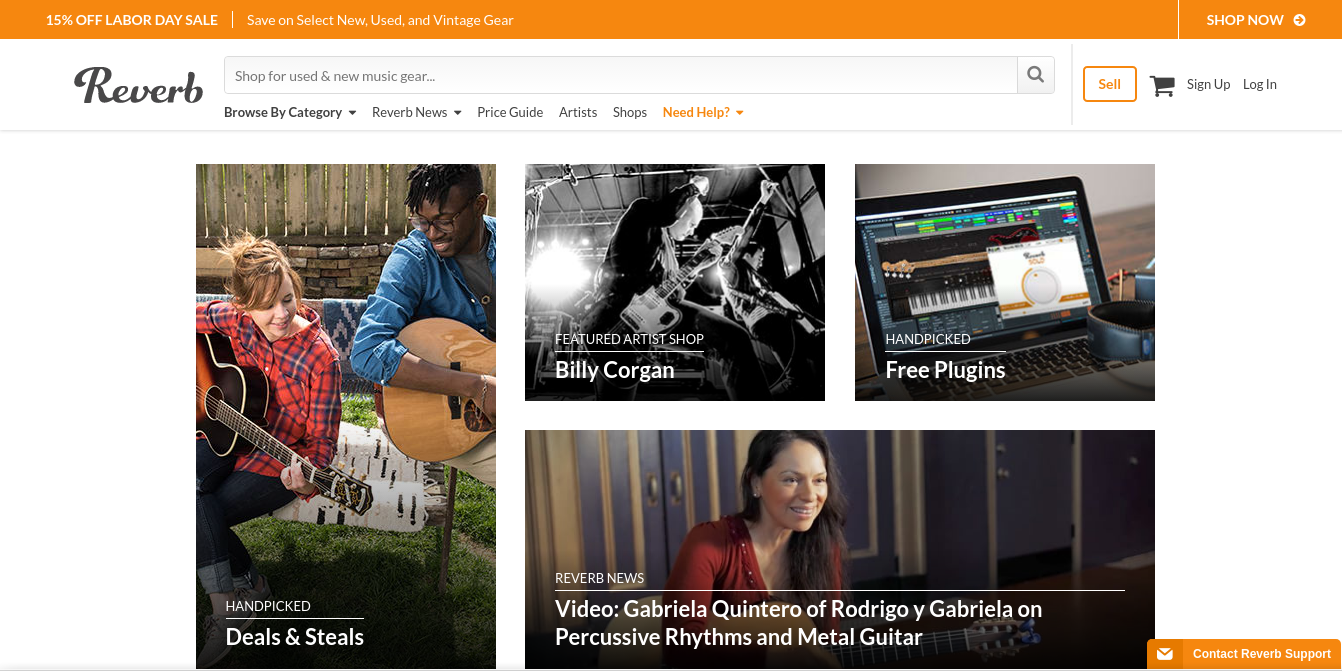Open the Price Guide menu item
Image resolution: width=1342 pixels, height=671 pixels.
(510, 112)
